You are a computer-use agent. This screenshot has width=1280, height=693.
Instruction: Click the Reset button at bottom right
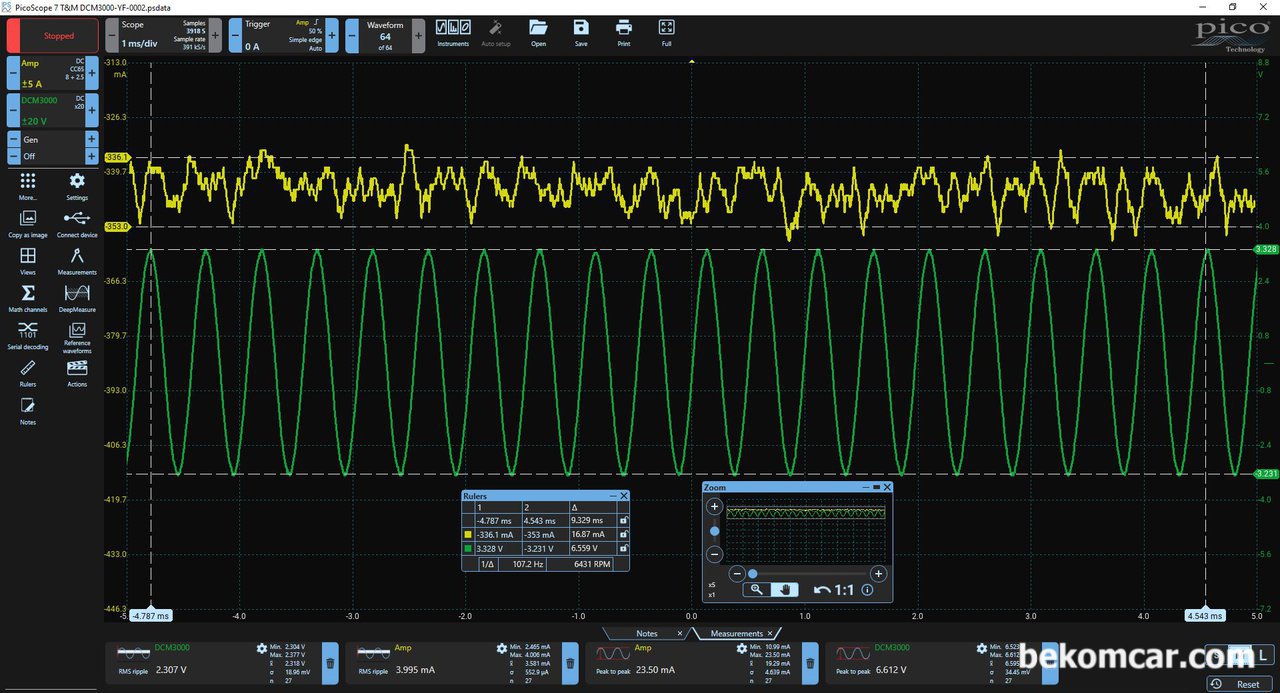(1239, 684)
